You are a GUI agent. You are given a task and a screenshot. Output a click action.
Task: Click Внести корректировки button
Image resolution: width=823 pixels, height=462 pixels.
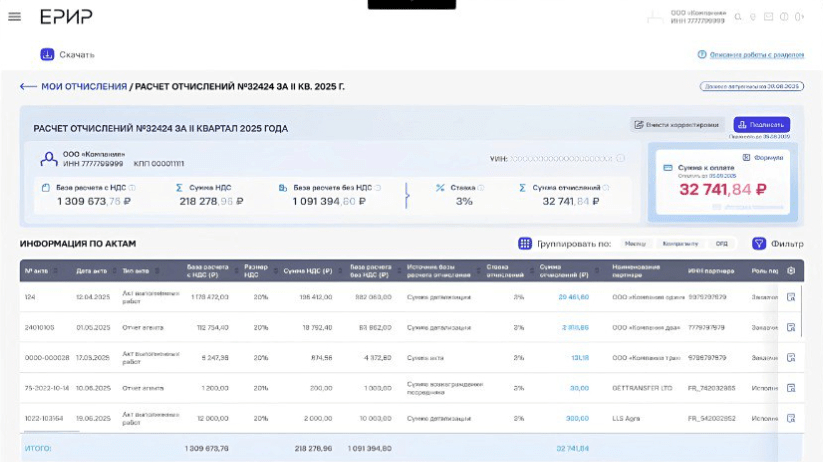point(677,125)
